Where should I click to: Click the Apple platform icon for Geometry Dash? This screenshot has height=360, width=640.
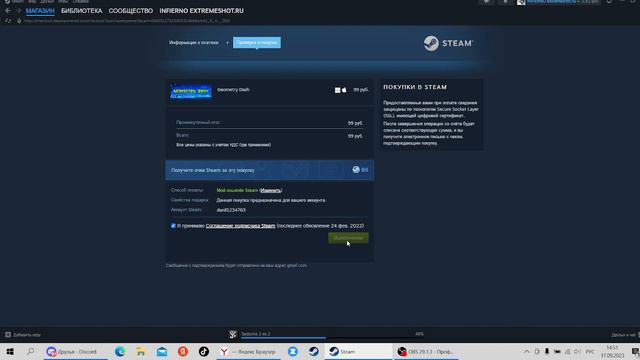point(344,90)
